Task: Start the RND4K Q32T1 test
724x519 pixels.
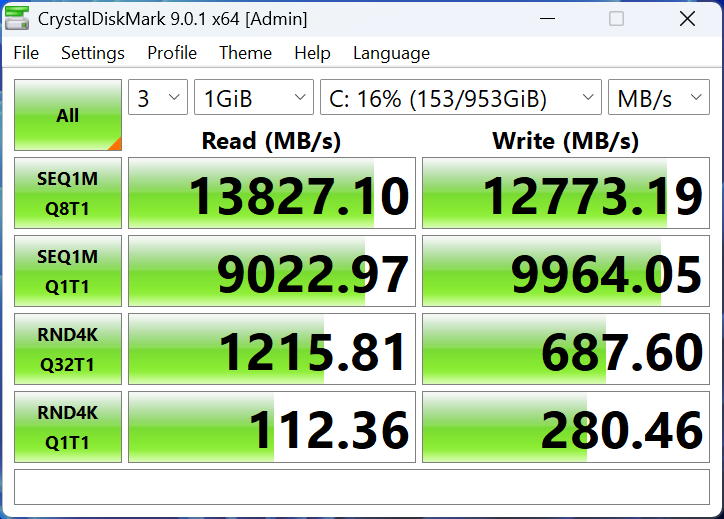Action: 68,349
